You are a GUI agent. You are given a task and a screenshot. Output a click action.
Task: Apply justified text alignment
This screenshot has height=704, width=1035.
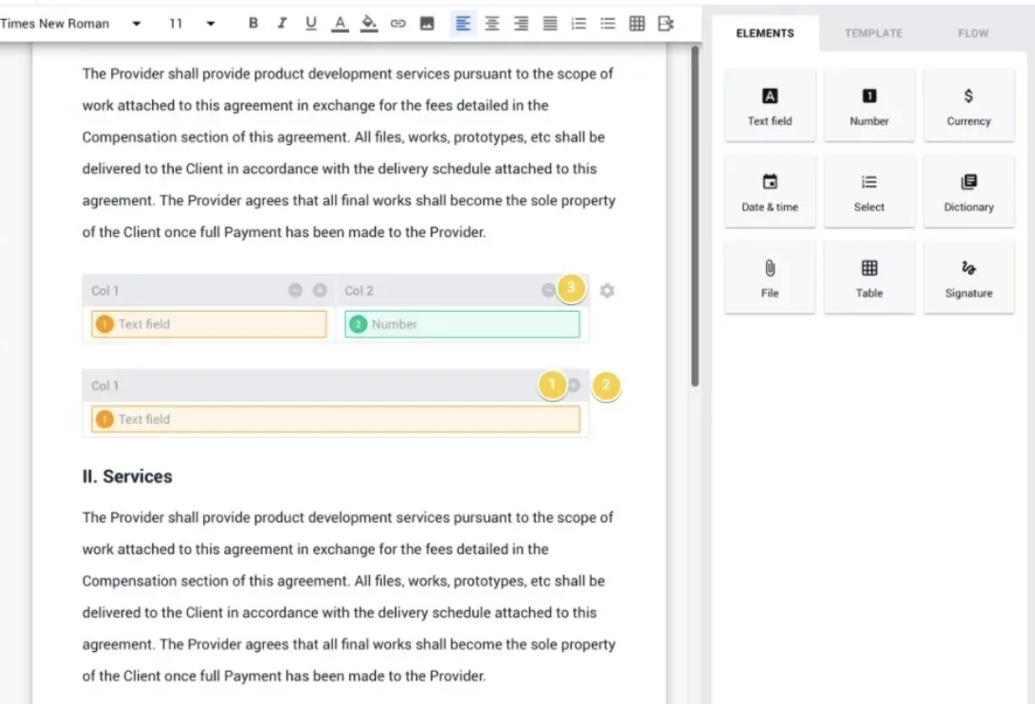pyautogui.click(x=550, y=23)
